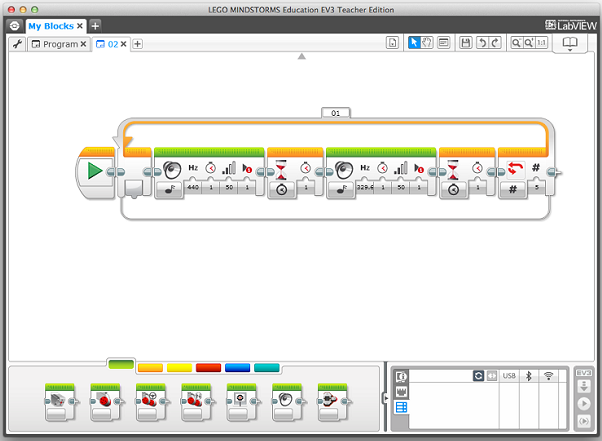Click the 440 frequency input field
This screenshot has width=602, height=441.
[193, 188]
